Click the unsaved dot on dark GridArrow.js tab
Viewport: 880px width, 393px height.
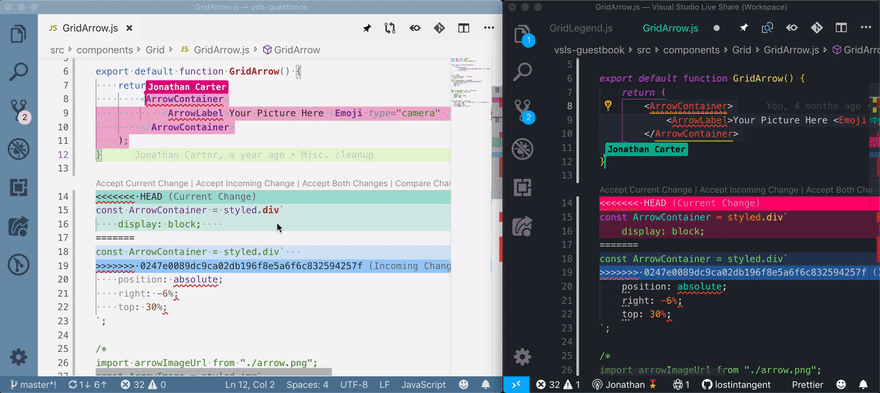(x=717, y=28)
